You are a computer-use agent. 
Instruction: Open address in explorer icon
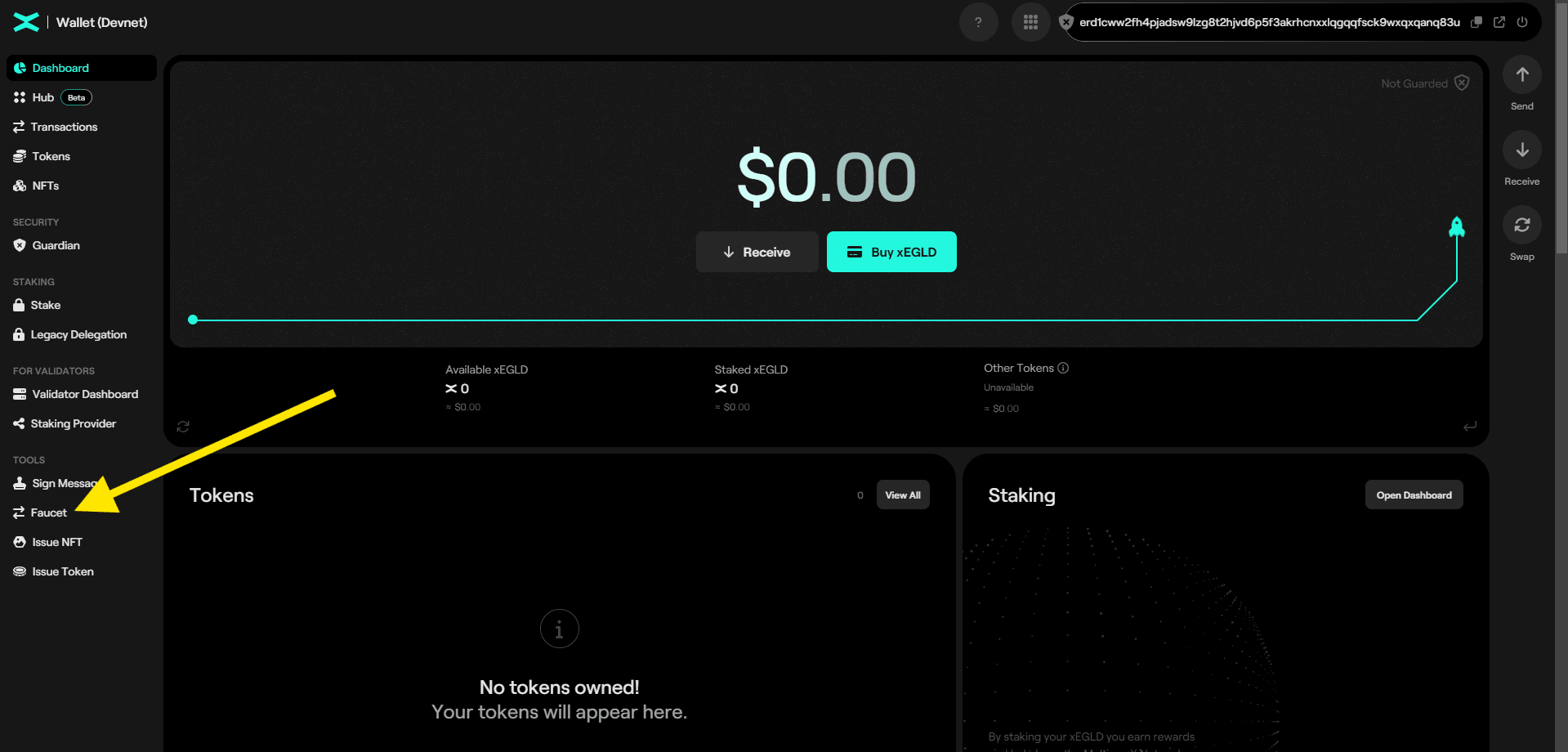coord(1499,22)
